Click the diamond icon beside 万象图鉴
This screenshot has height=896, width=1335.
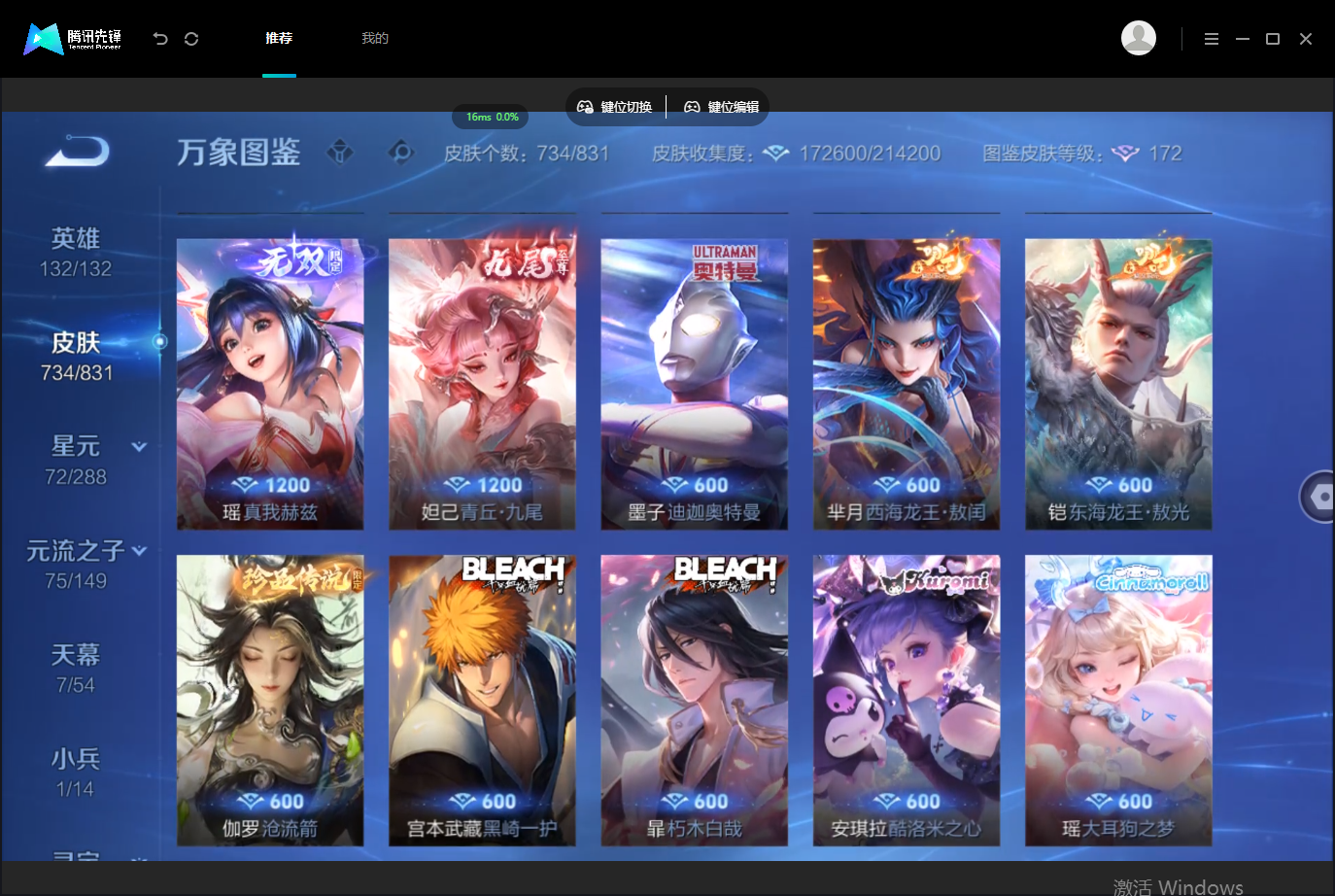pos(340,152)
